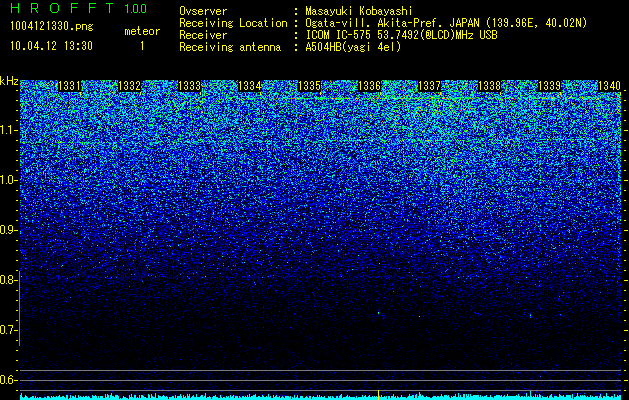Click the 1333 time marker
629x400 pixels.
tap(189, 86)
